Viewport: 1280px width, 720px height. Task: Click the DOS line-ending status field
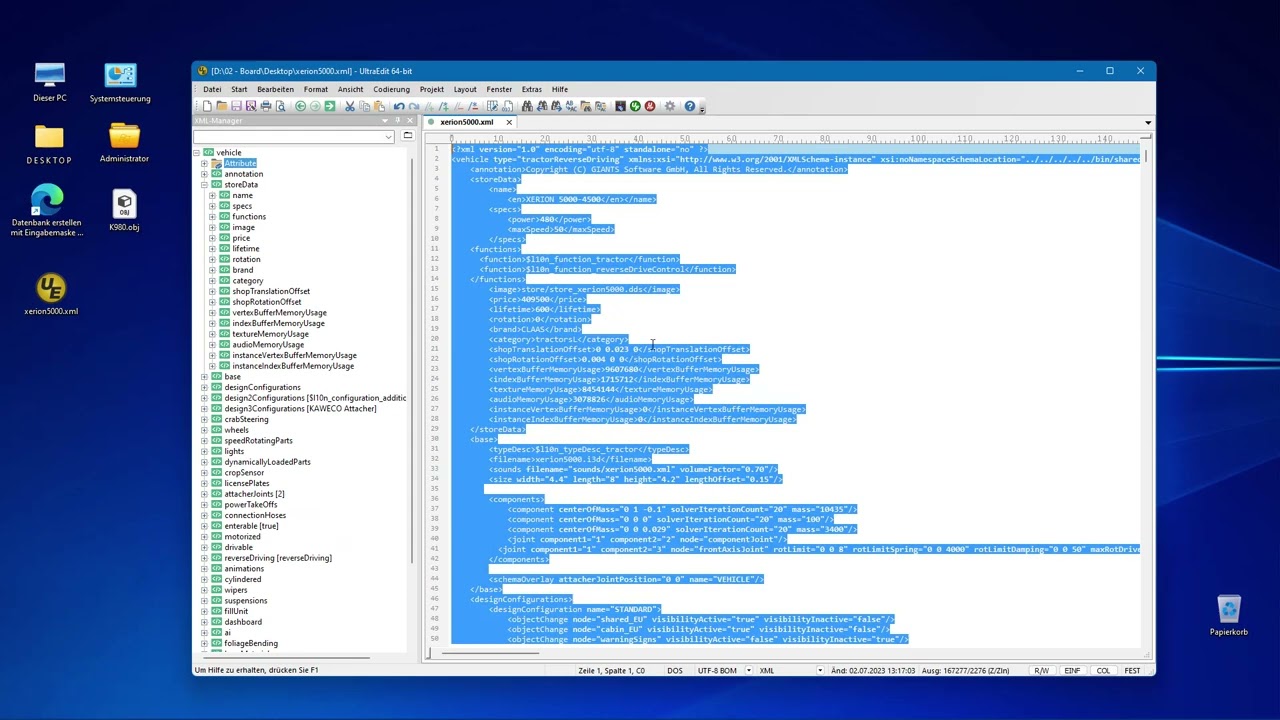[675, 670]
